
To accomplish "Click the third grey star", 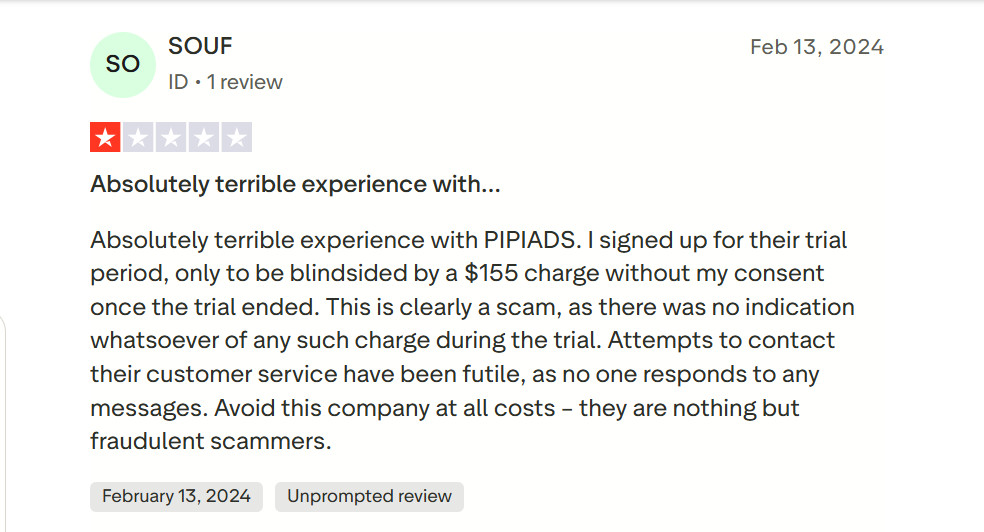I will tap(171, 138).
